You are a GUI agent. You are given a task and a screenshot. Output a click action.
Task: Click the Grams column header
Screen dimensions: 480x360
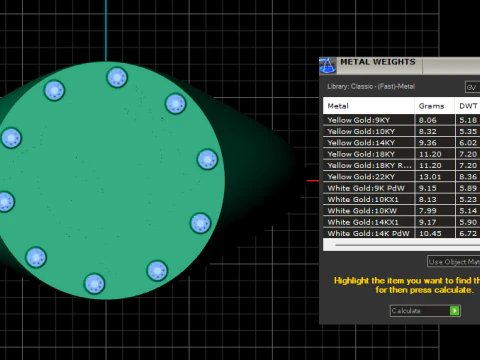435,106
